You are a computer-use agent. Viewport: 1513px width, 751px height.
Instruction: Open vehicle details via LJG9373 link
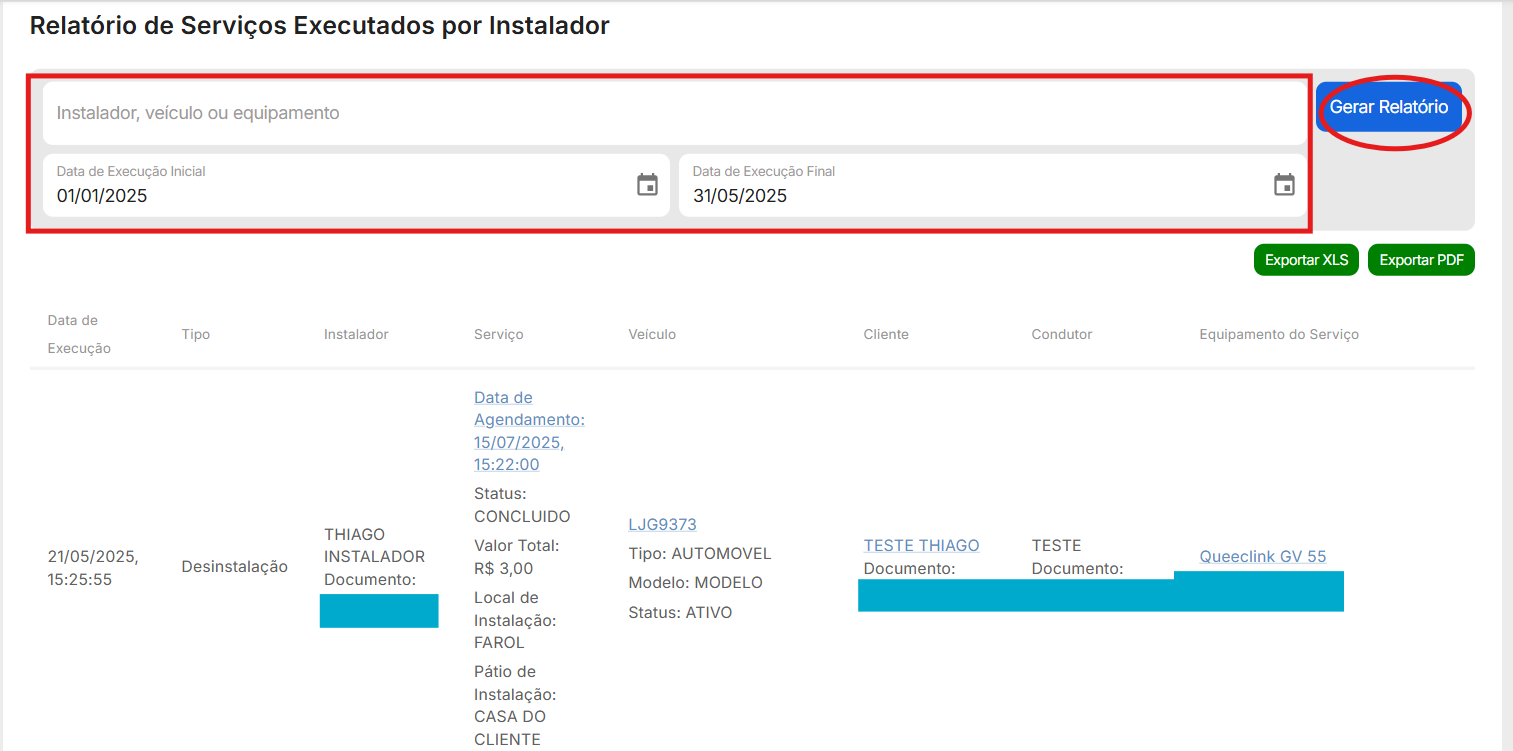tap(662, 523)
